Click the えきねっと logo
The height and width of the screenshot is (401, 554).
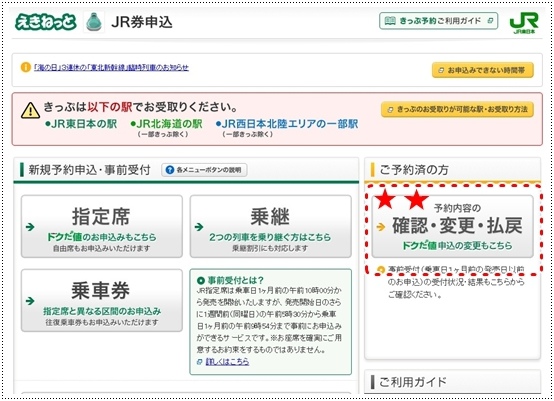tap(45, 22)
